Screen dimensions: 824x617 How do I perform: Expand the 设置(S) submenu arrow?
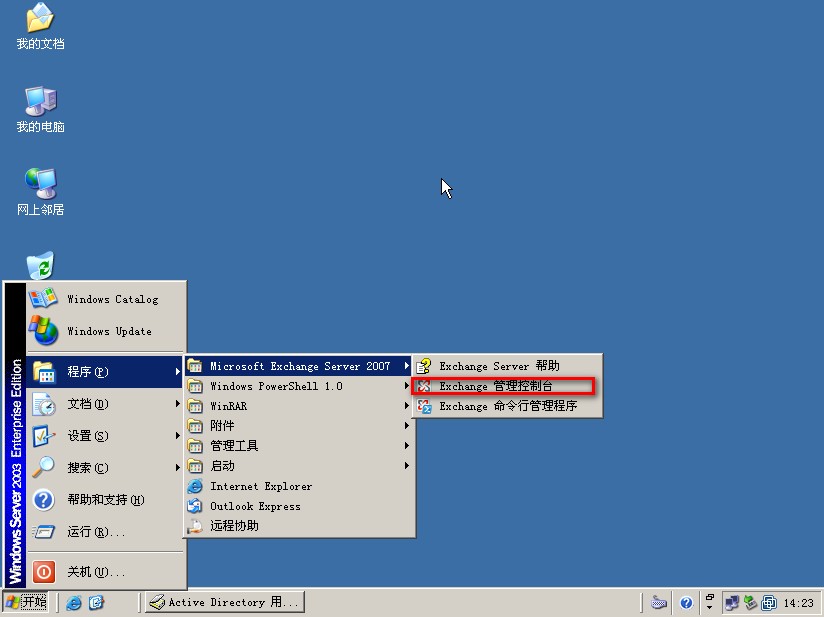tap(178, 436)
